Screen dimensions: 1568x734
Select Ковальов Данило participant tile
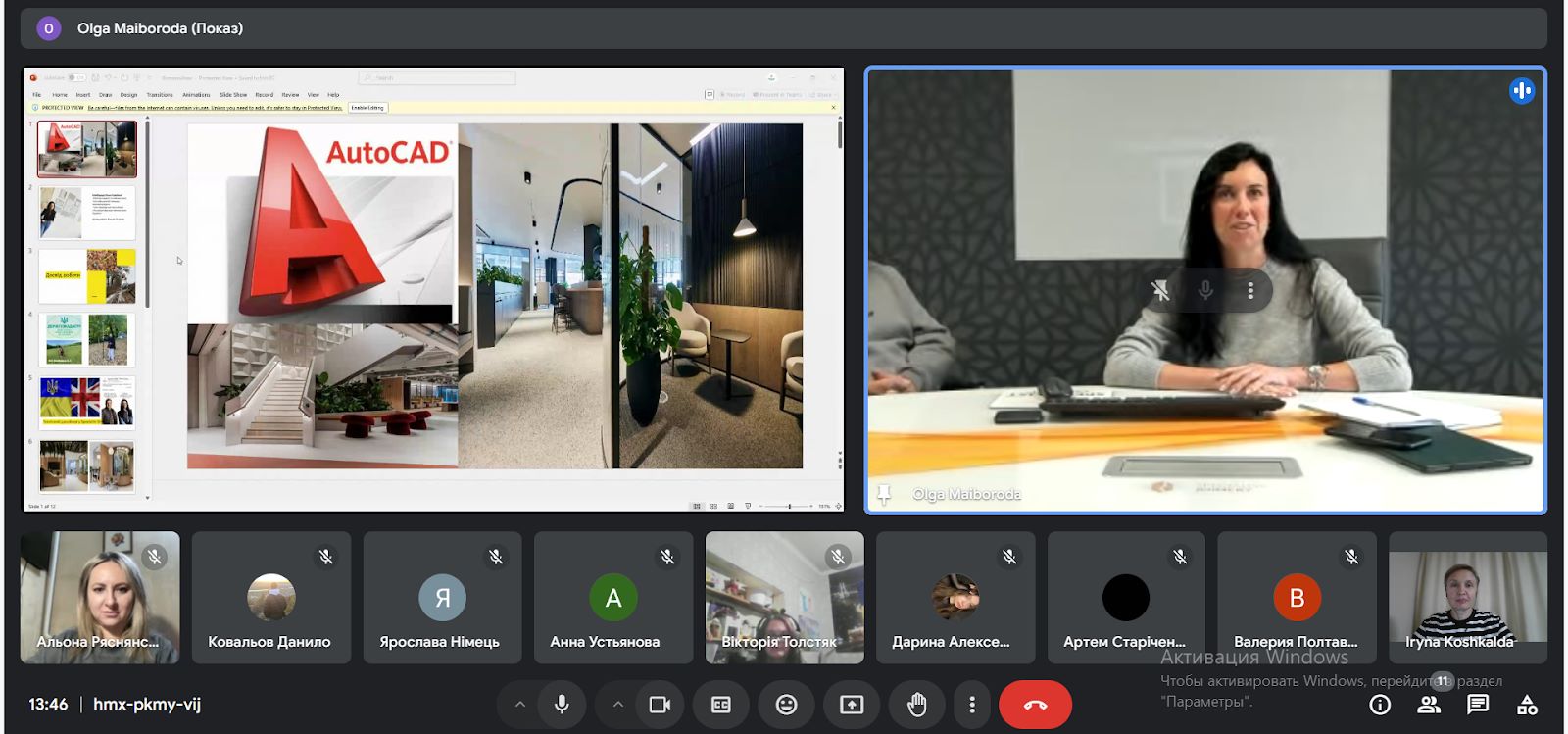[271, 598]
